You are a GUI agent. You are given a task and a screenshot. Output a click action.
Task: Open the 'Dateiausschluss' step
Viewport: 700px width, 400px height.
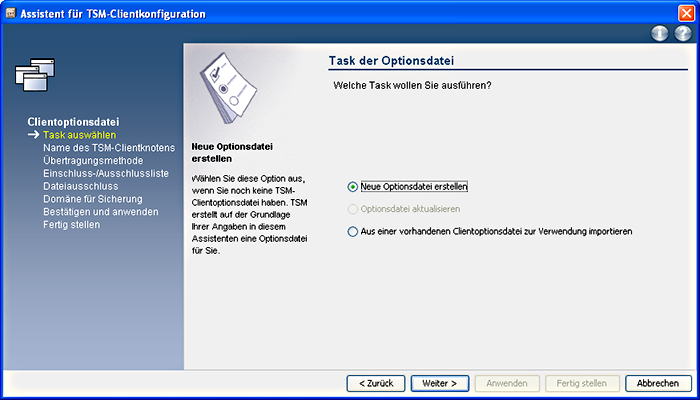coord(81,186)
